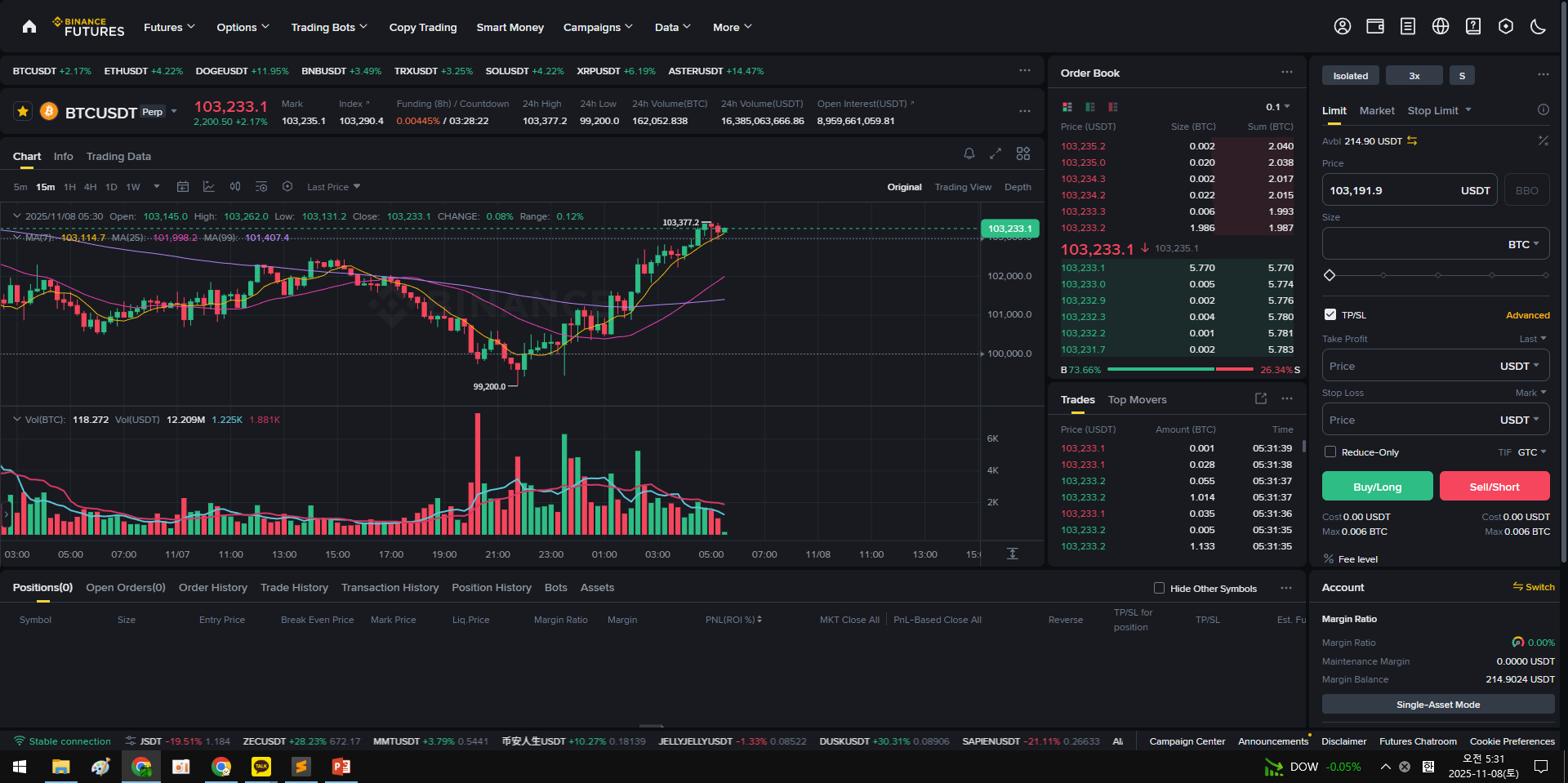This screenshot has height=783, width=1568.
Task: Open the Position History tab
Action: (x=492, y=587)
